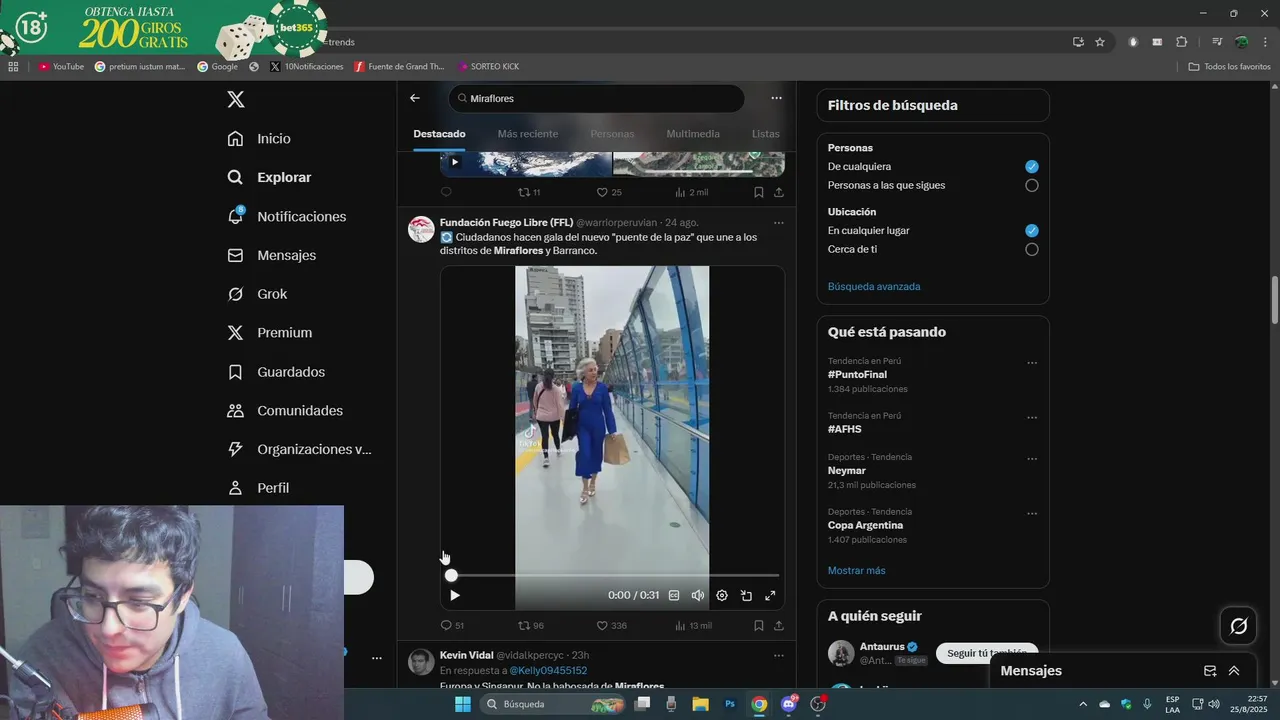Open the Copa Argentina trend
This screenshot has width=1280, height=720.
(x=865, y=525)
